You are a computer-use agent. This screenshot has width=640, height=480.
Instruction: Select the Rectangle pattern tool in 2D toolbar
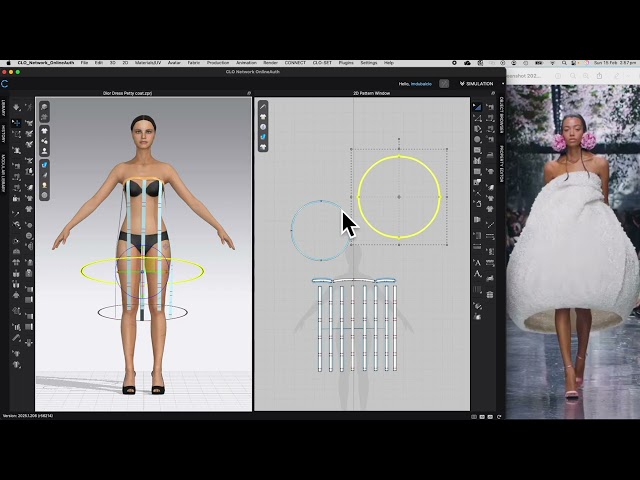point(477,150)
